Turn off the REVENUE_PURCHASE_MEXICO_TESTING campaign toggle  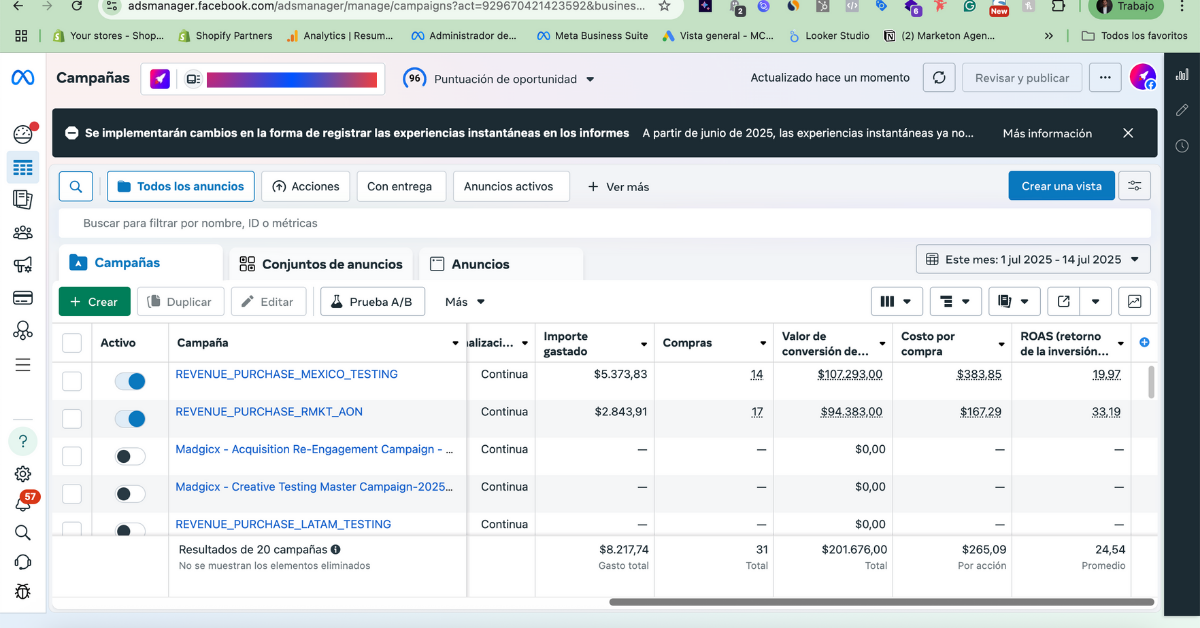[x=130, y=381]
